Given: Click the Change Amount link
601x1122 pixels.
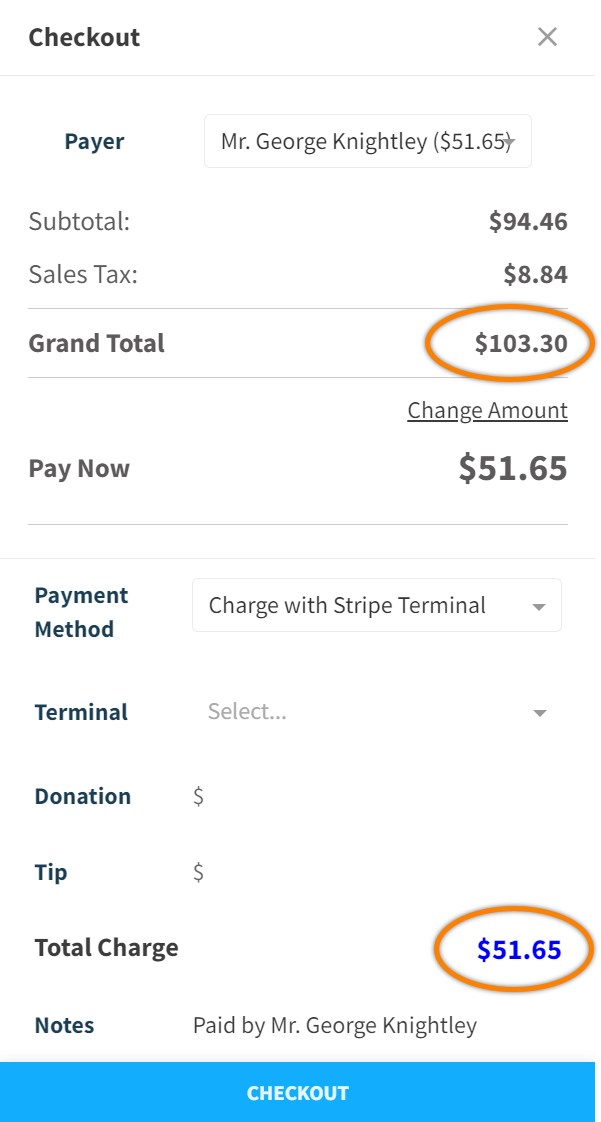Looking at the screenshot, I should coord(487,410).
